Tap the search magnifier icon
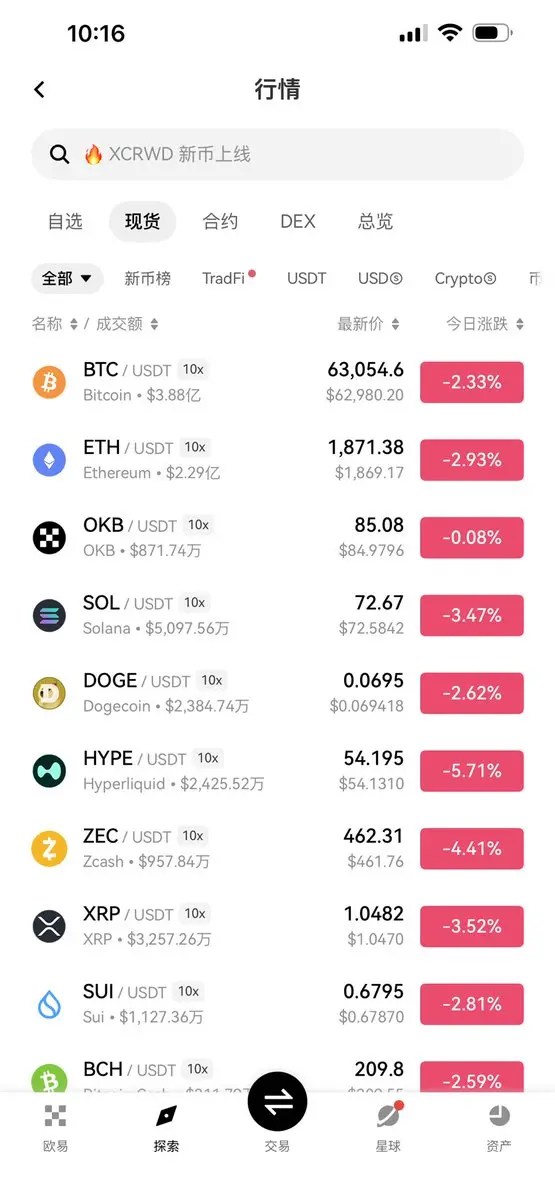The image size is (555, 1200). click(60, 154)
